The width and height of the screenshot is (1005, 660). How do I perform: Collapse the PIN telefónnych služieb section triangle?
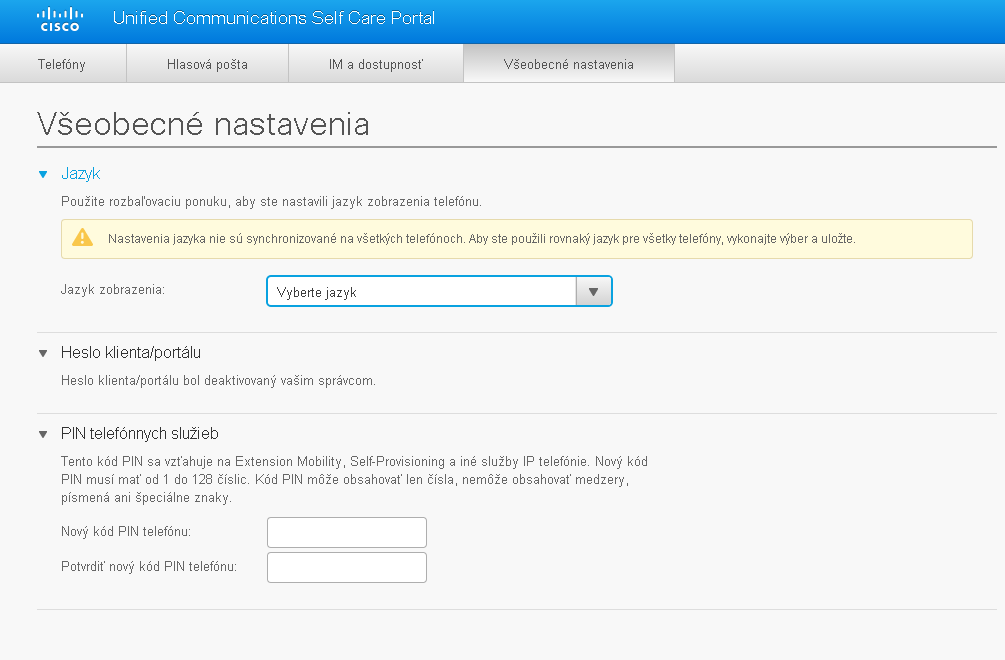pyautogui.click(x=43, y=434)
